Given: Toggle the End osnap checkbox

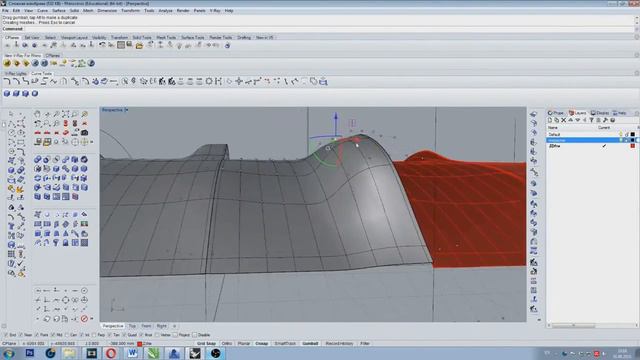Looking at the screenshot, I should click(6, 335).
